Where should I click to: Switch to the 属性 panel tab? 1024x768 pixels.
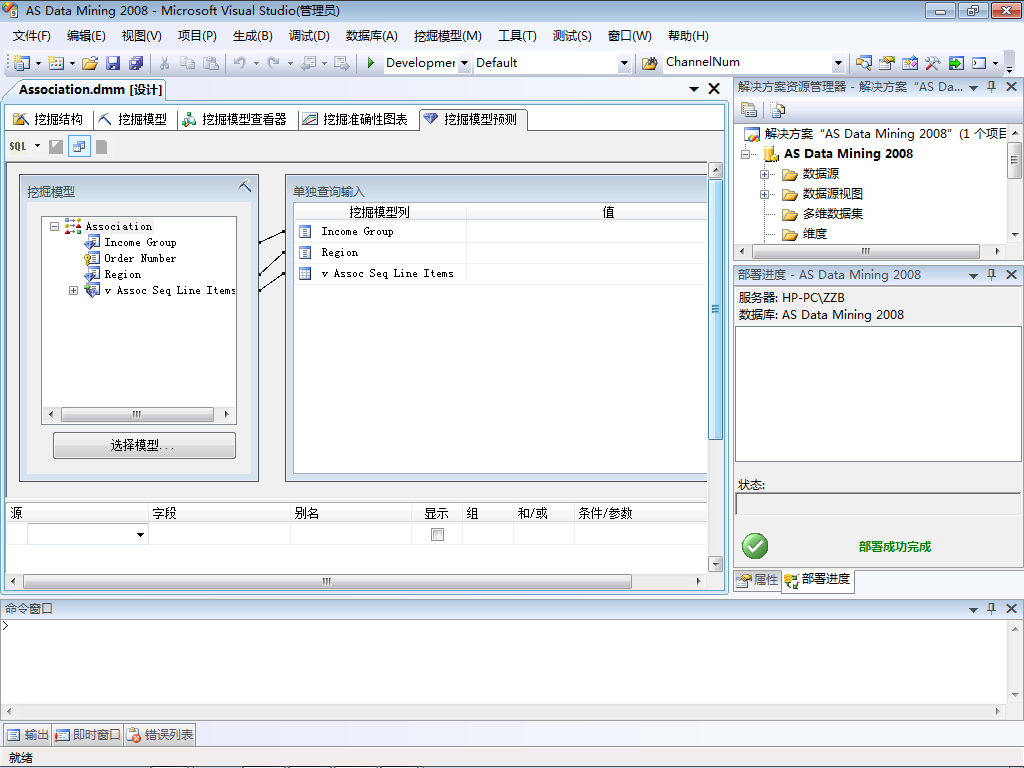(x=758, y=579)
